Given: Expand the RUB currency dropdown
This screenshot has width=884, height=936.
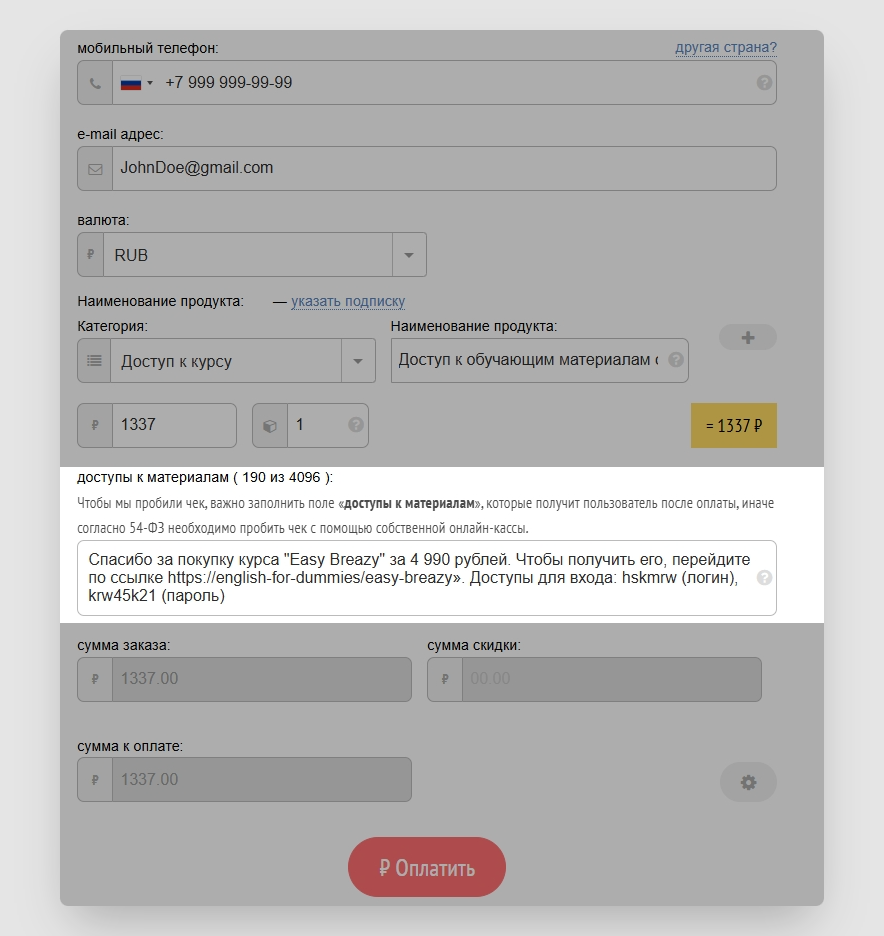Looking at the screenshot, I should tap(408, 255).
